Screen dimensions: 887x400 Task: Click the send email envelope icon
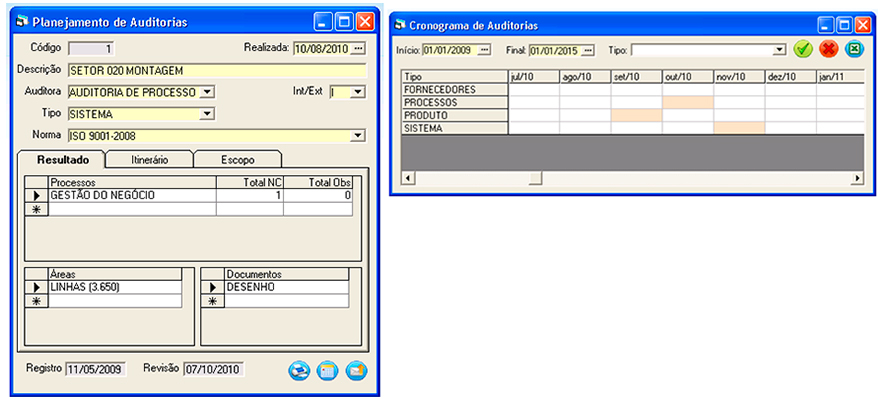tap(357, 371)
